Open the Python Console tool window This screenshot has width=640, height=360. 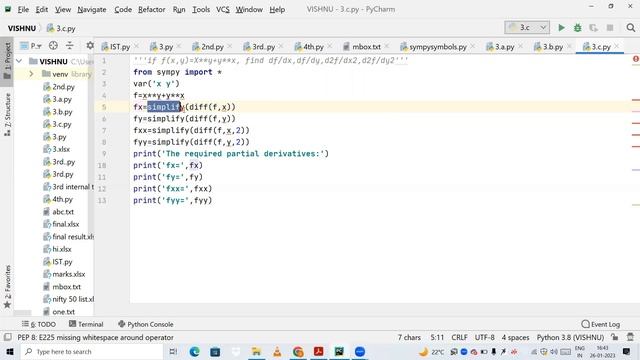[146, 324]
